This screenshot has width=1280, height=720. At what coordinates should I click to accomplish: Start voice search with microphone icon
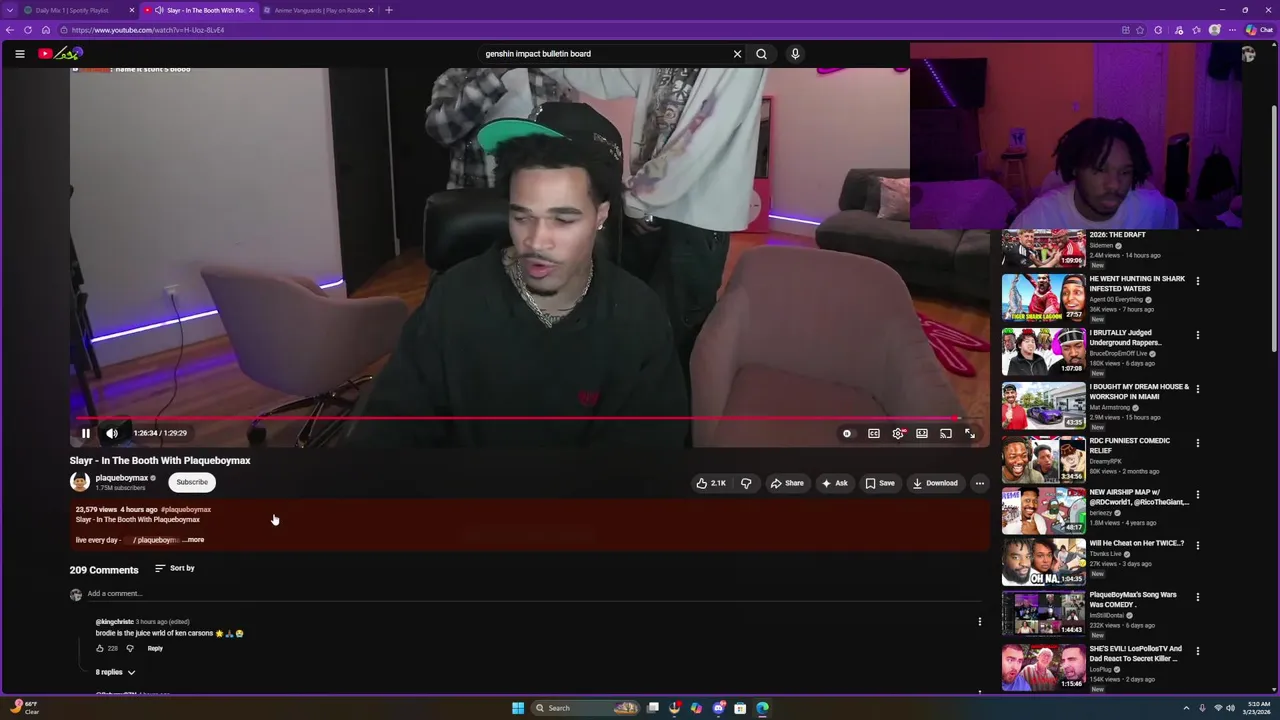point(795,54)
